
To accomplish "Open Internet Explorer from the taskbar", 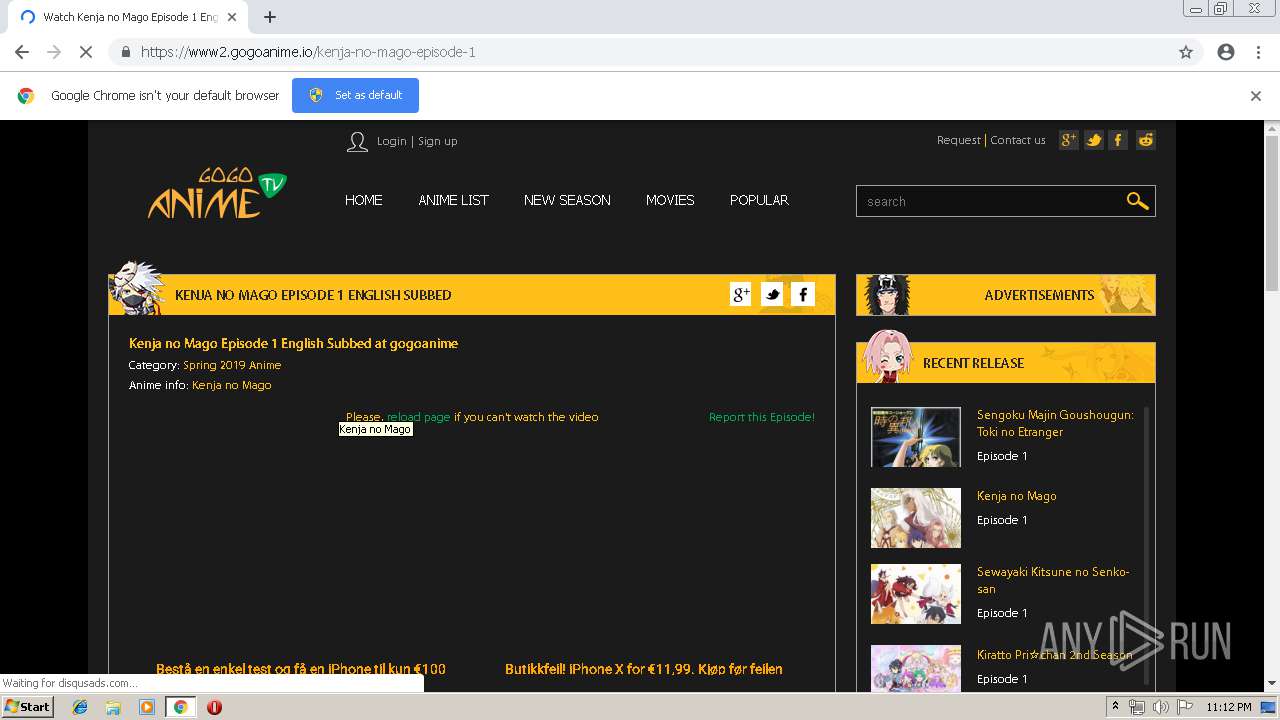I will [x=80, y=707].
